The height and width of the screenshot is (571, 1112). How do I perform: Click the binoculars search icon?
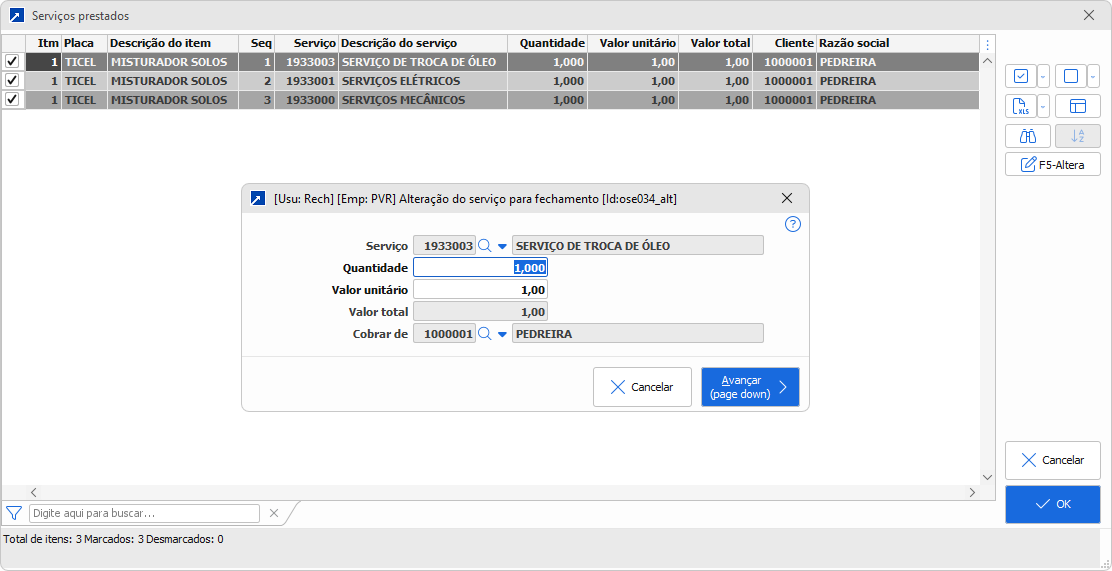point(1027,136)
